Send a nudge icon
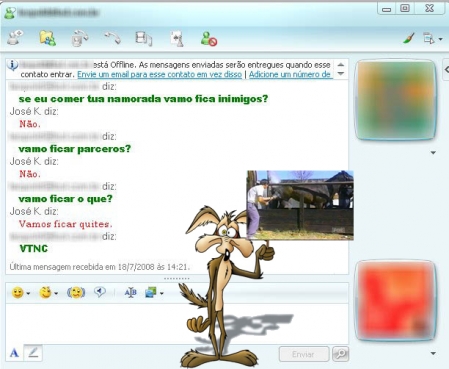Screen dimensions: 449x369 click(x=76, y=293)
